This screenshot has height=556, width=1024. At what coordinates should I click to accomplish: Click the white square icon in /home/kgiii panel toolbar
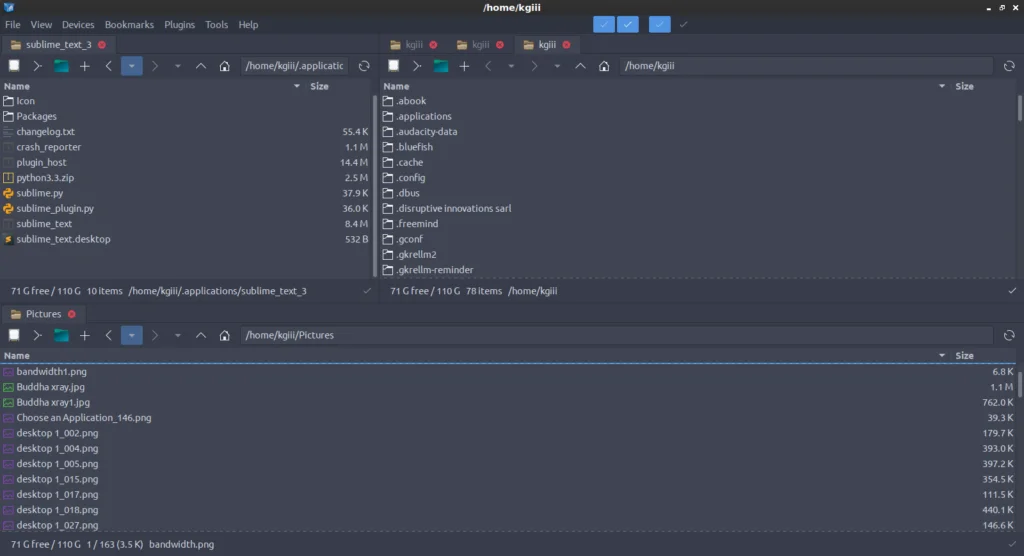pyautogui.click(x=393, y=65)
